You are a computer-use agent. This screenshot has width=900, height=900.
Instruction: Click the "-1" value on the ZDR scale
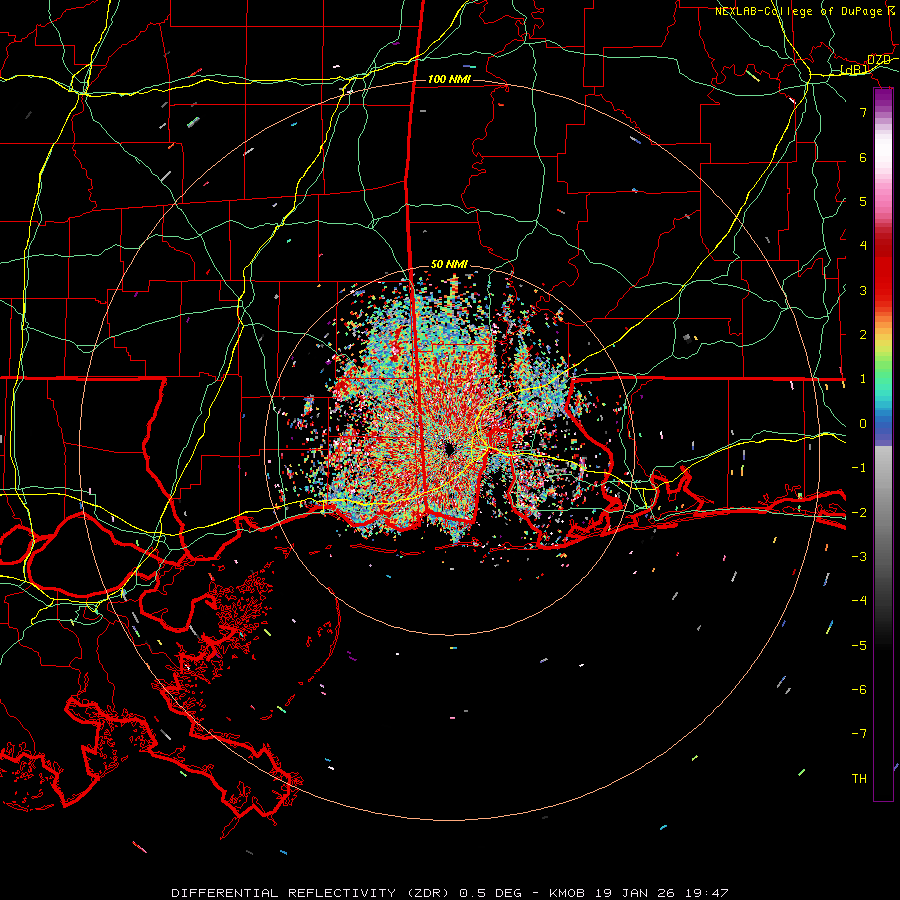coord(859,468)
